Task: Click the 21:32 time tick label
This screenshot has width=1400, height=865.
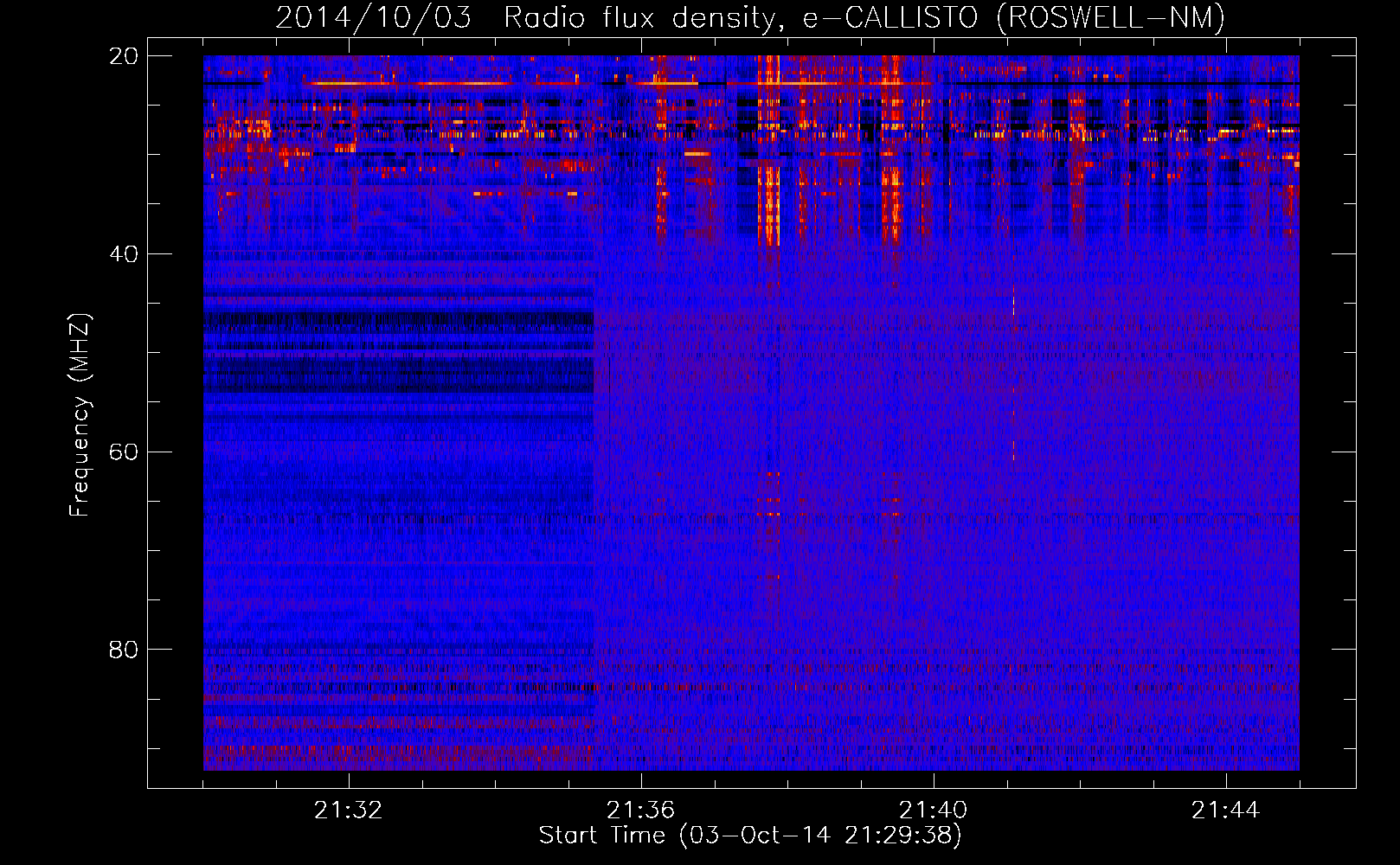Action: click(x=348, y=811)
